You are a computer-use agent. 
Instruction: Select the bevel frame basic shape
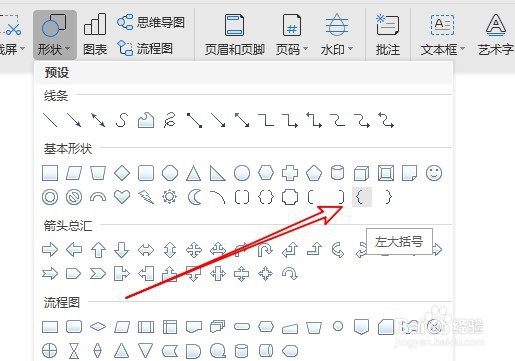[x=386, y=173]
